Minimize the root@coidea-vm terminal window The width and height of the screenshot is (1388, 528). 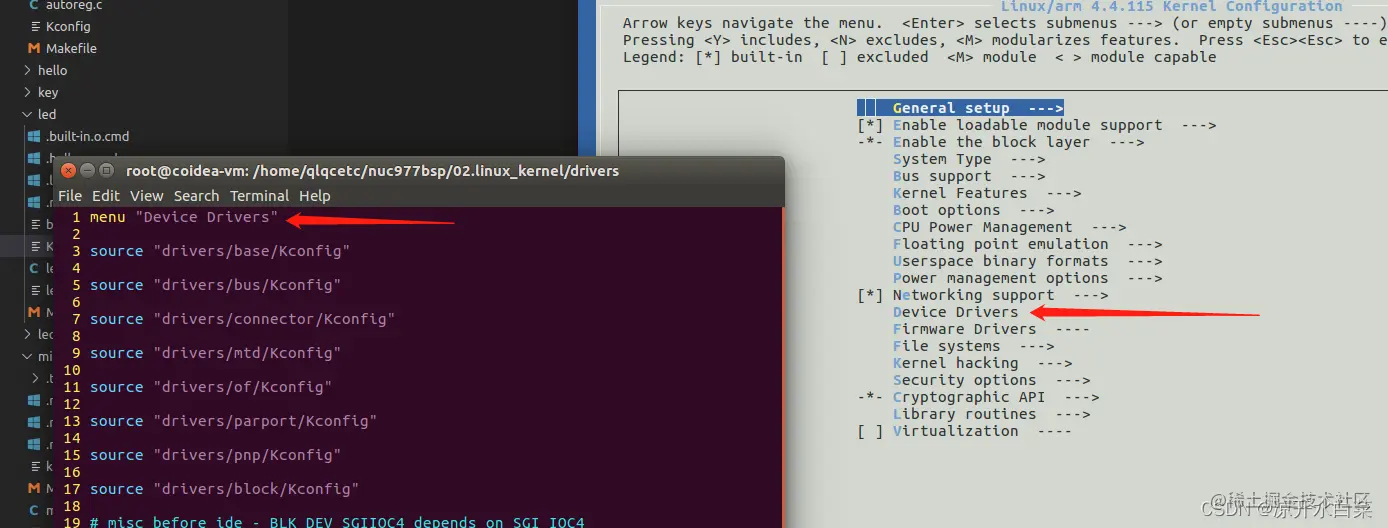pos(87,171)
